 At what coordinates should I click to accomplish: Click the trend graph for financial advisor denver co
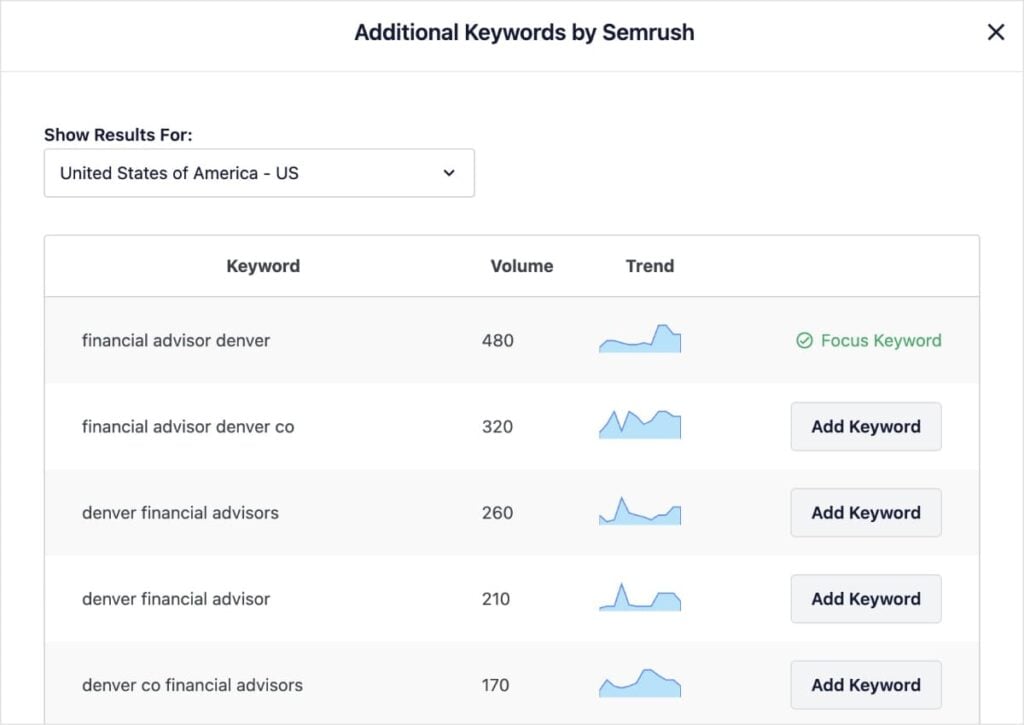tap(640, 425)
